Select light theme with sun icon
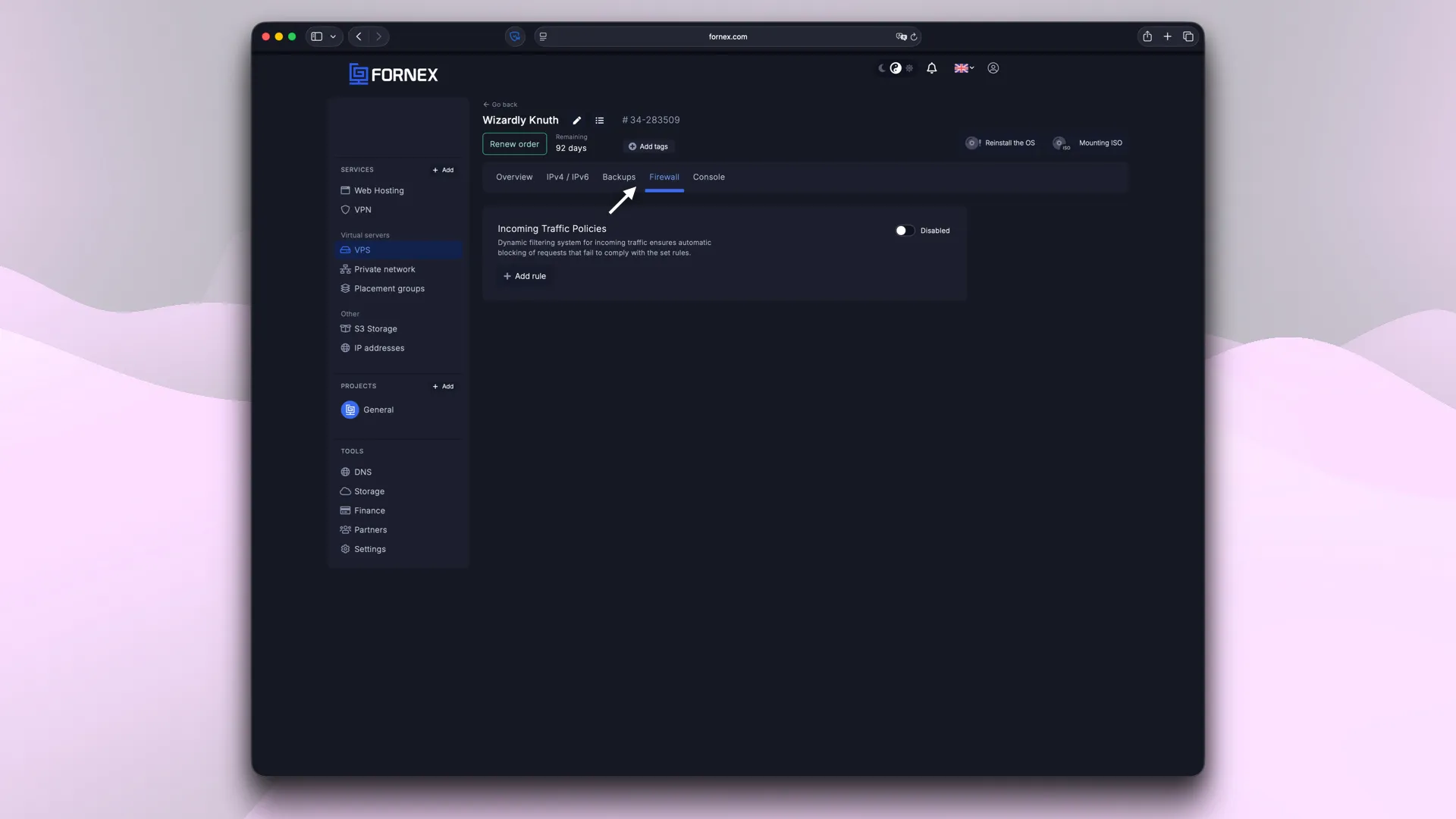This screenshot has height=819, width=1456. 910,68
